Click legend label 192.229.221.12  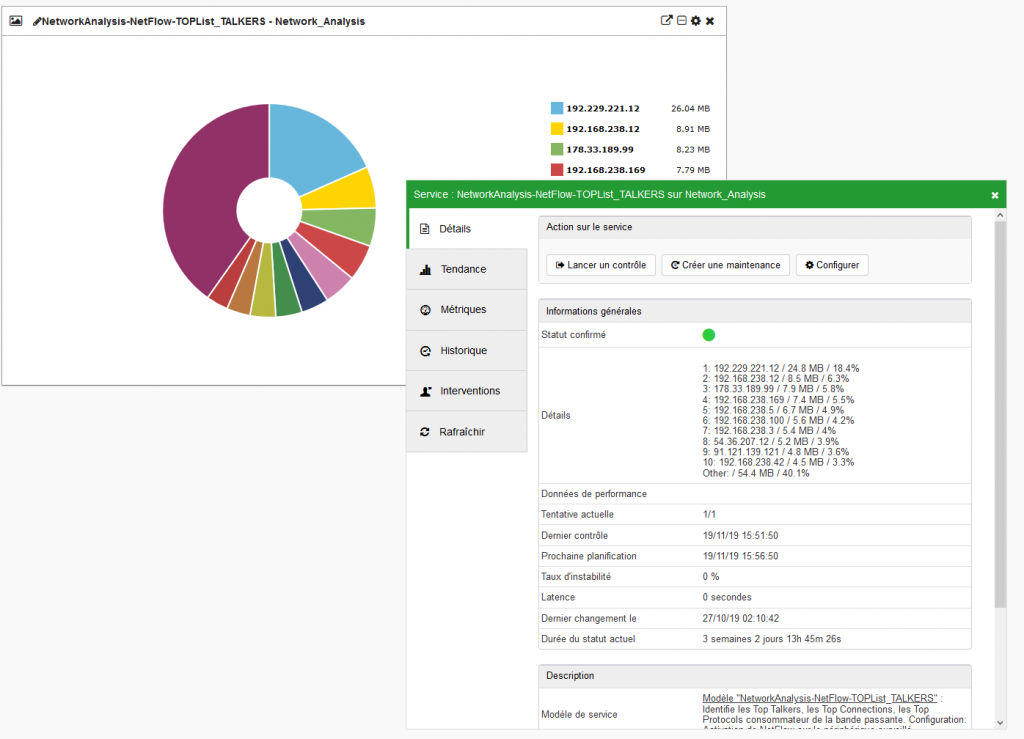click(x=603, y=108)
